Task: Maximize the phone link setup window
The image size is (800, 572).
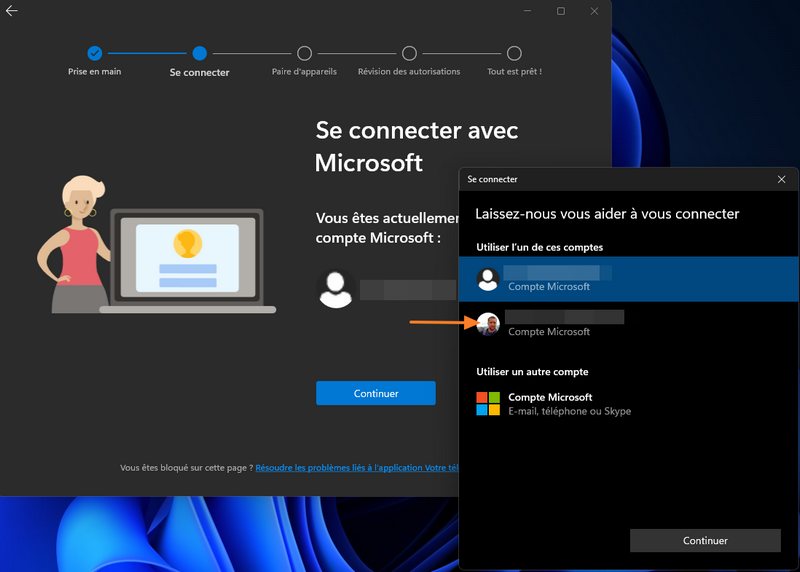Action: click(x=561, y=11)
